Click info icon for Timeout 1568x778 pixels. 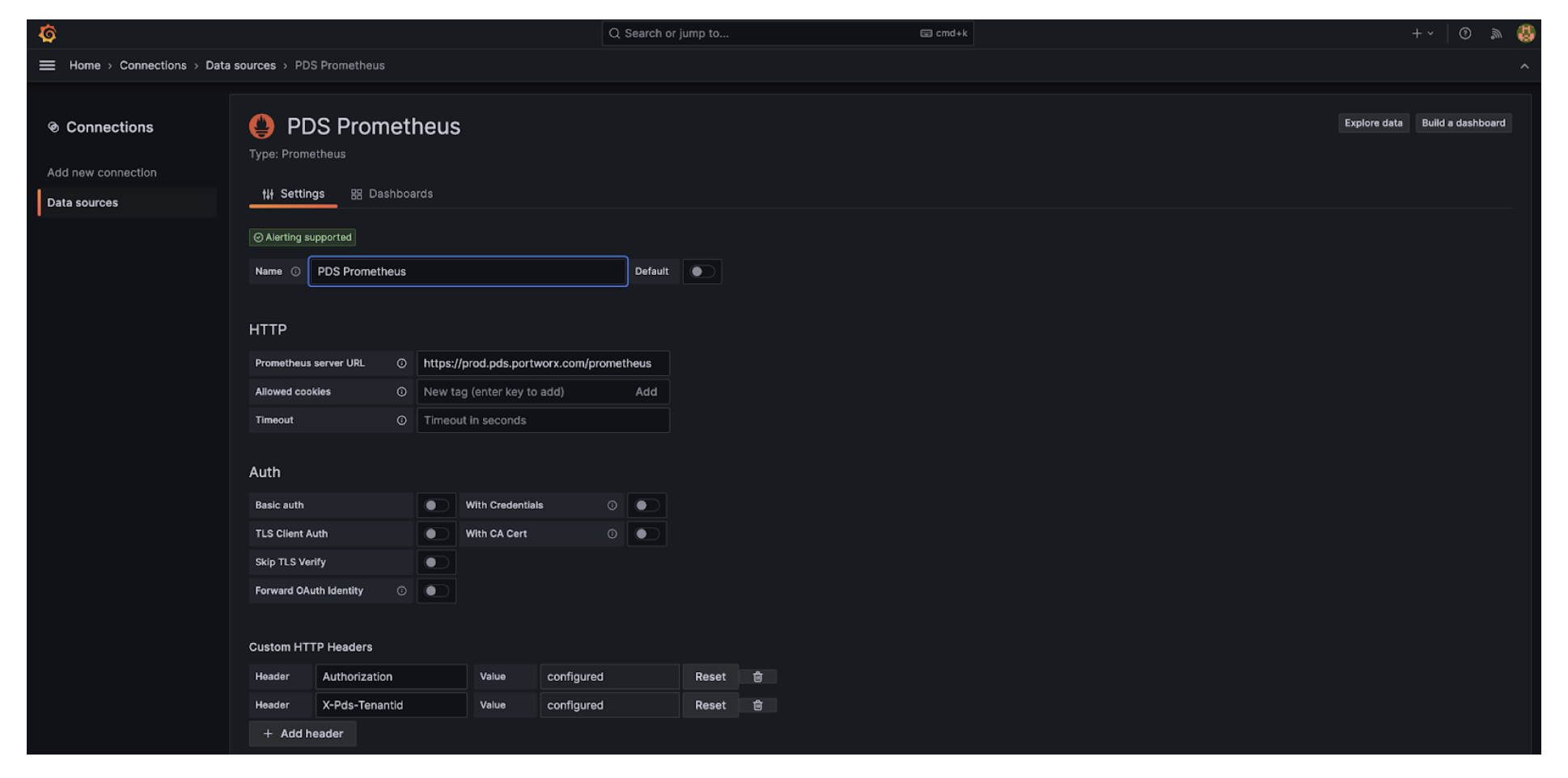[x=401, y=421]
